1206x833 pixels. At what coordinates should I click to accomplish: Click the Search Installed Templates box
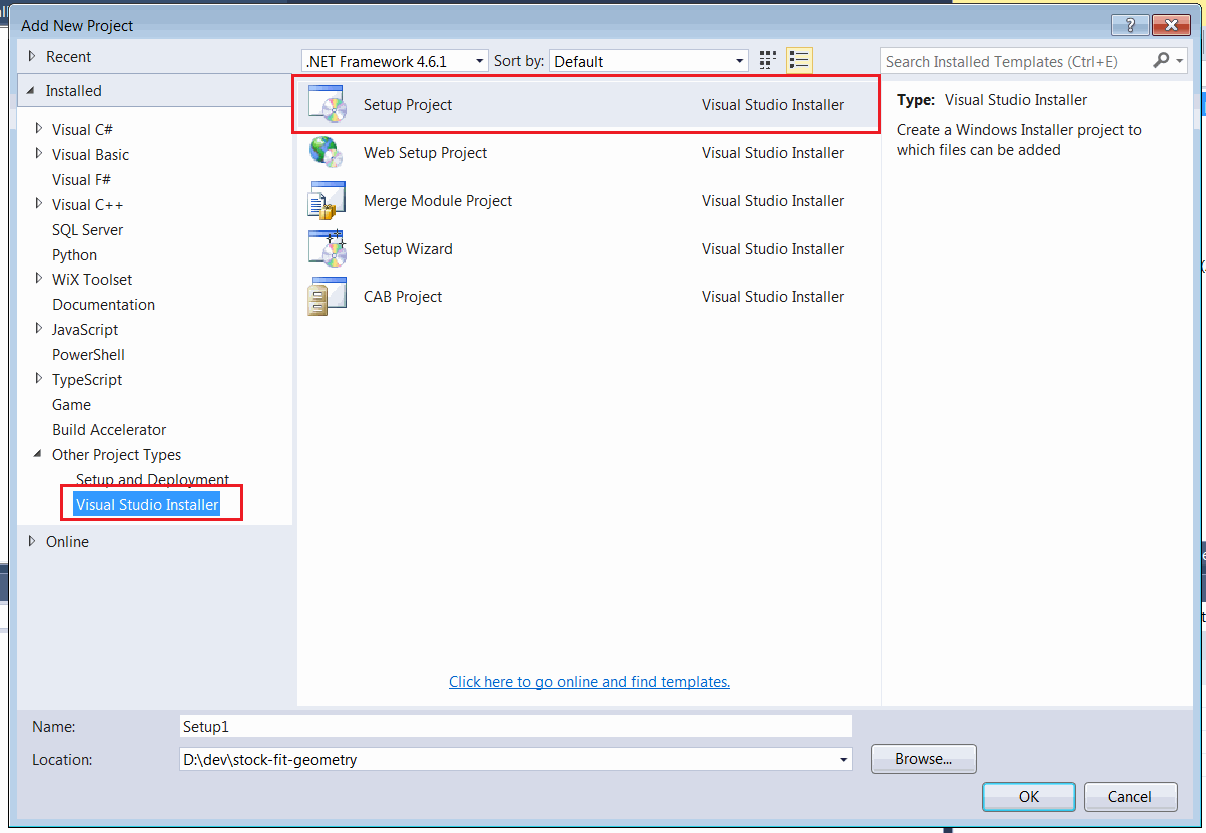1015,61
